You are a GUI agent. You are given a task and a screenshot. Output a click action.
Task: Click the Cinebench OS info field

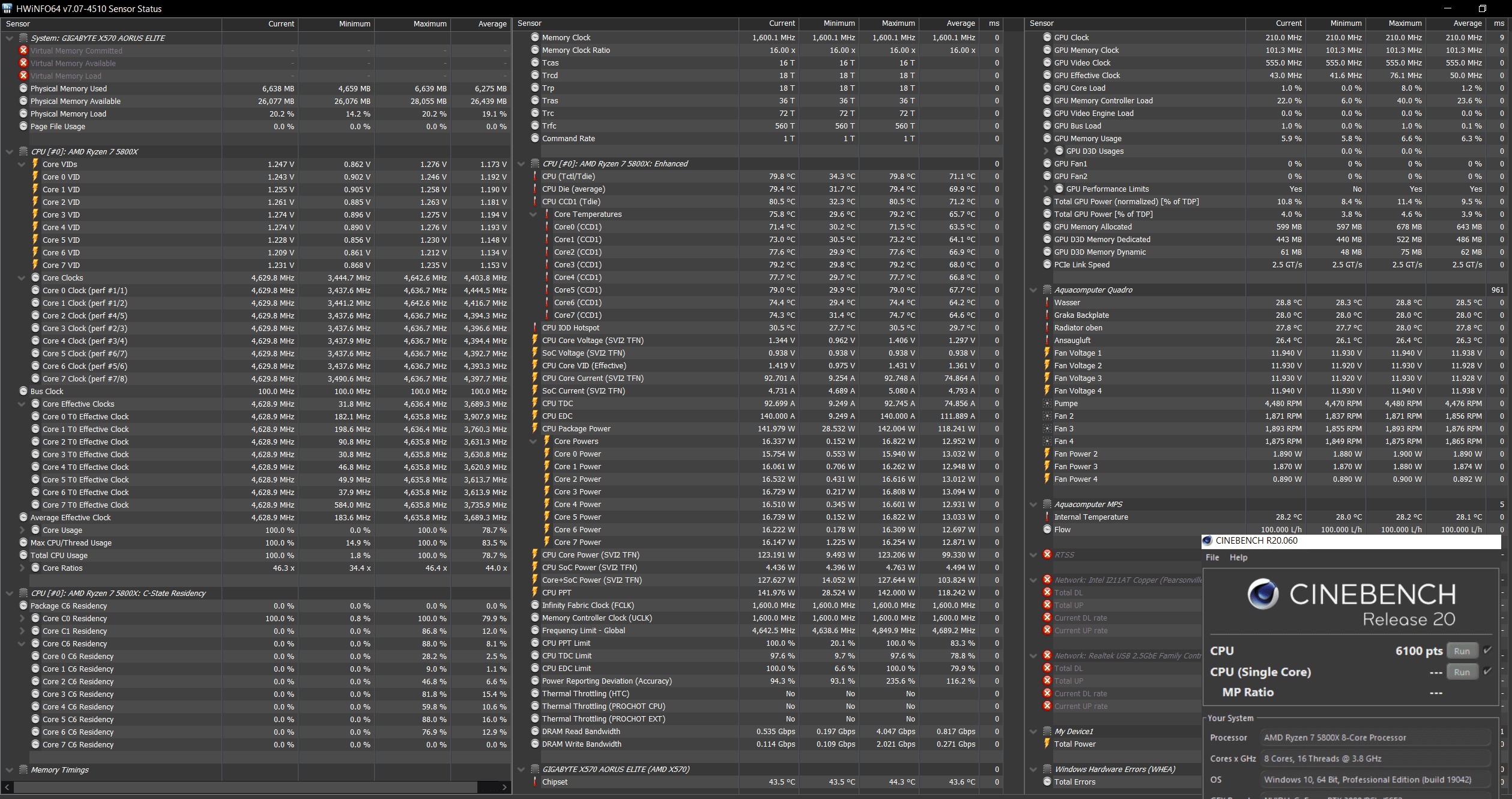(x=1376, y=780)
